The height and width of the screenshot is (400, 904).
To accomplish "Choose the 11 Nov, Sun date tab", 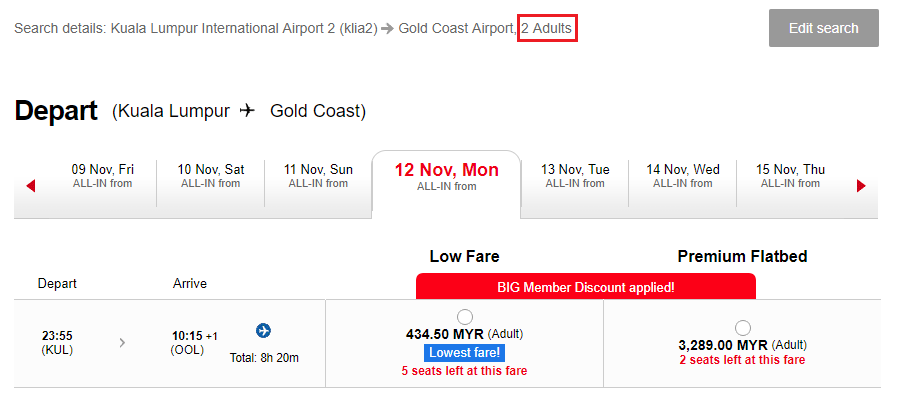I will (x=318, y=176).
